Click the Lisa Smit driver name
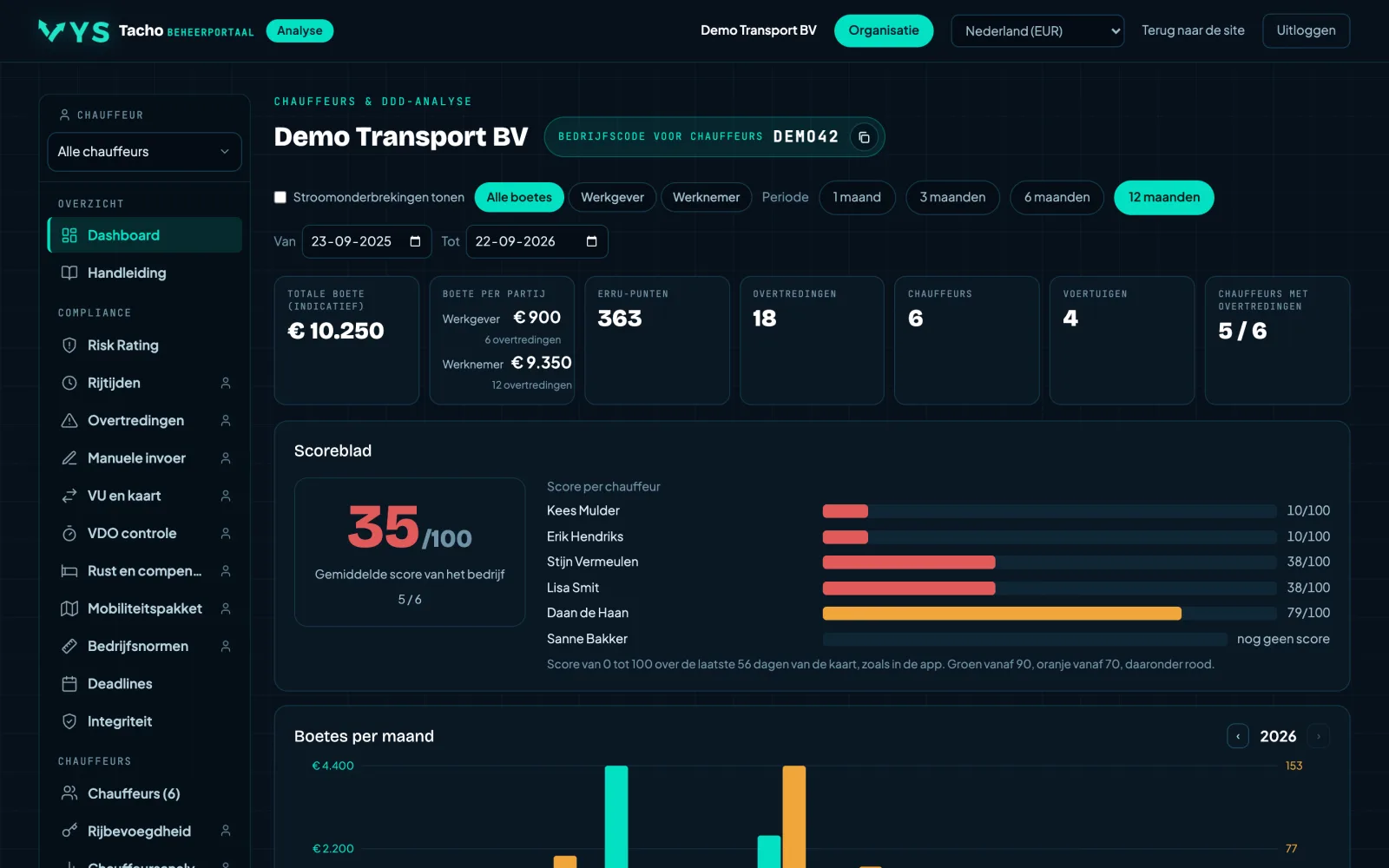Image resolution: width=1389 pixels, height=868 pixels. (x=573, y=588)
